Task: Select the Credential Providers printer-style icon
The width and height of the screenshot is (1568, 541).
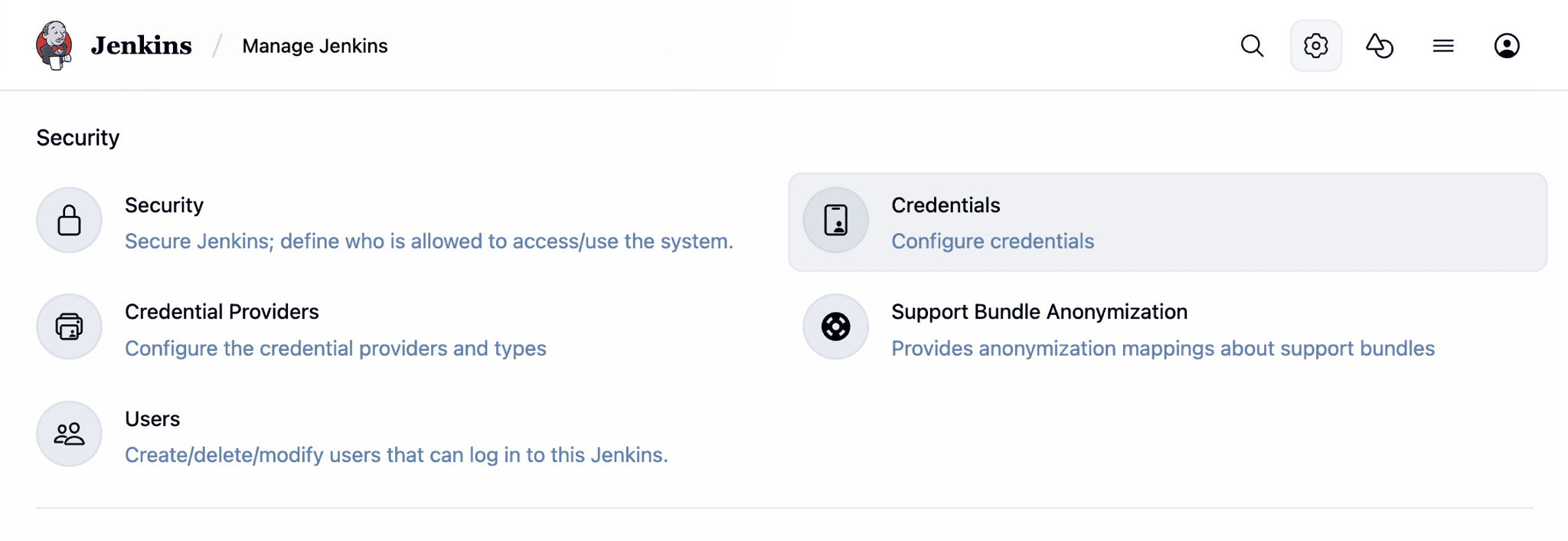Action: (69, 326)
